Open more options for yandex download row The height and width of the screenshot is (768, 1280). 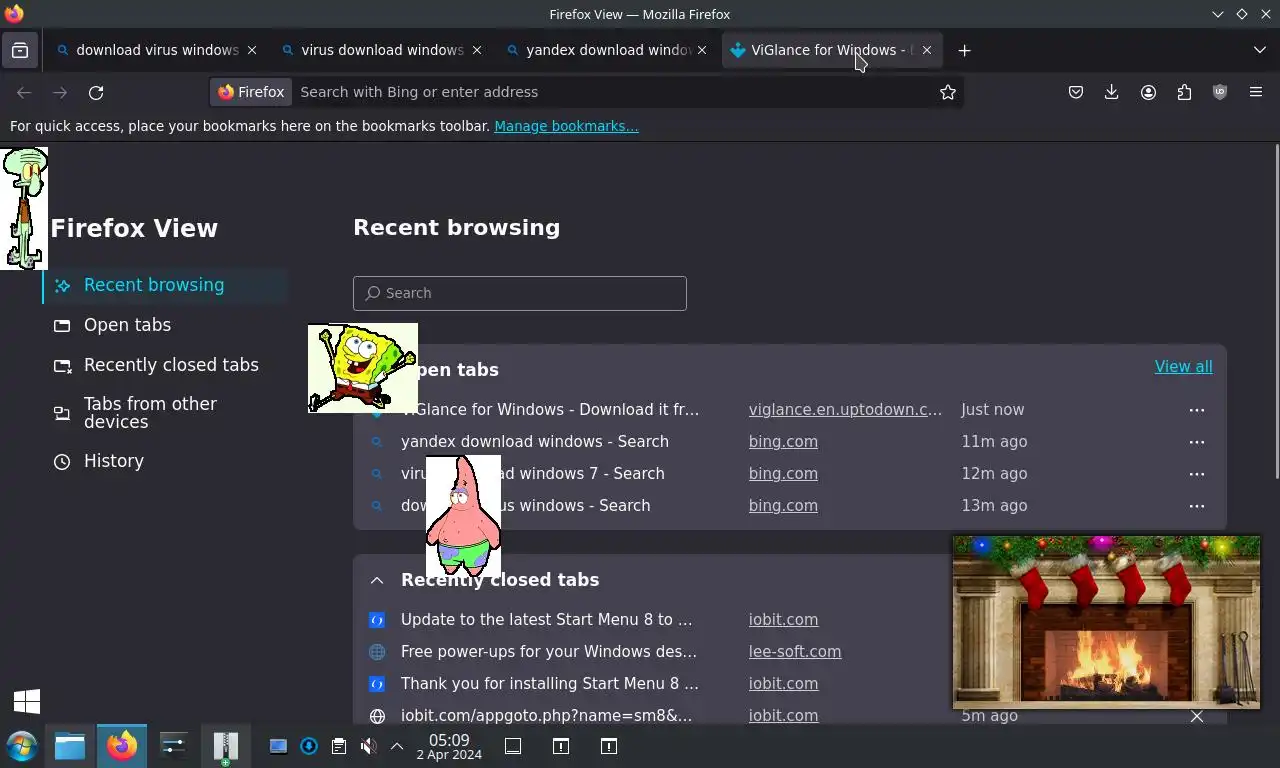[x=1197, y=442]
